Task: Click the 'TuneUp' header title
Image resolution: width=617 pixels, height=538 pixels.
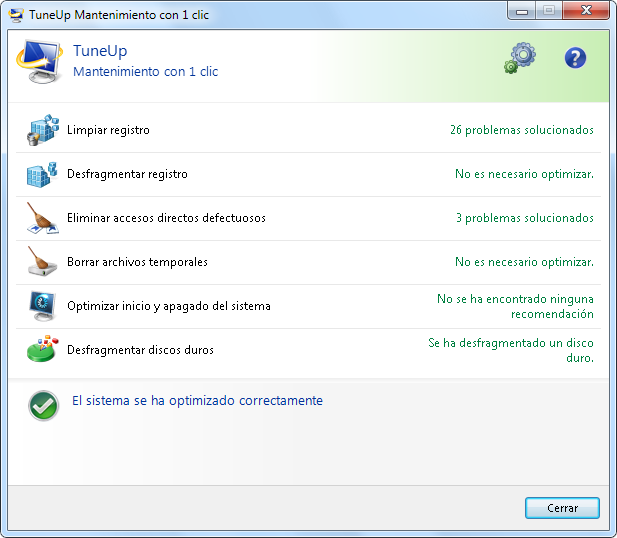Action: 100,51
